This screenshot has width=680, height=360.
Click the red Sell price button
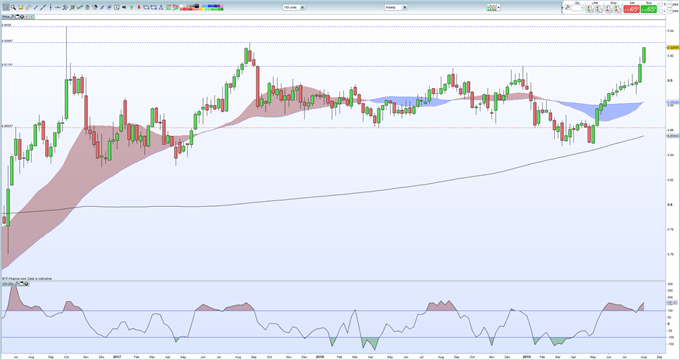pos(632,9)
